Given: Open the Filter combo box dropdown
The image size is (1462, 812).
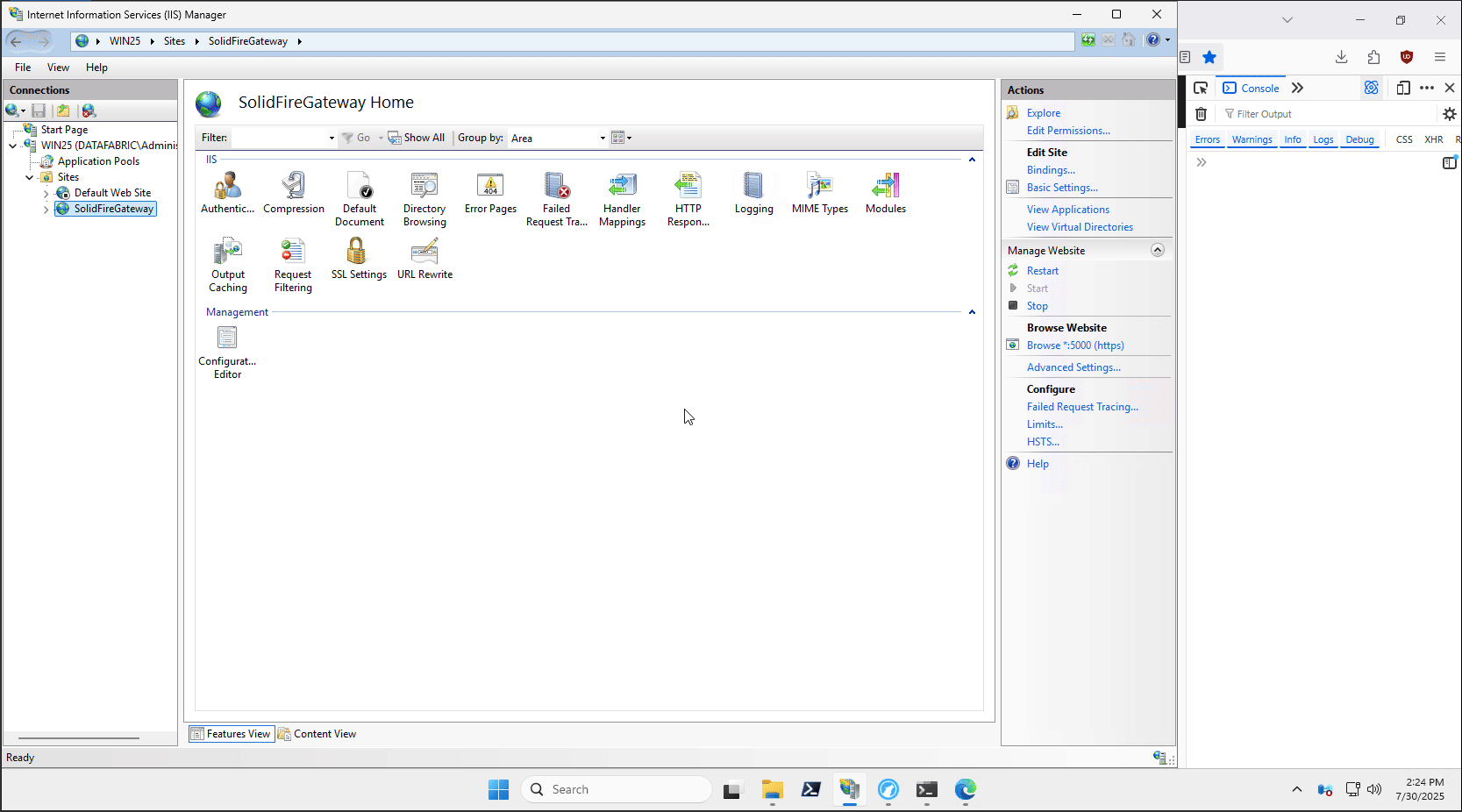Looking at the screenshot, I should pyautogui.click(x=332, y=138).
